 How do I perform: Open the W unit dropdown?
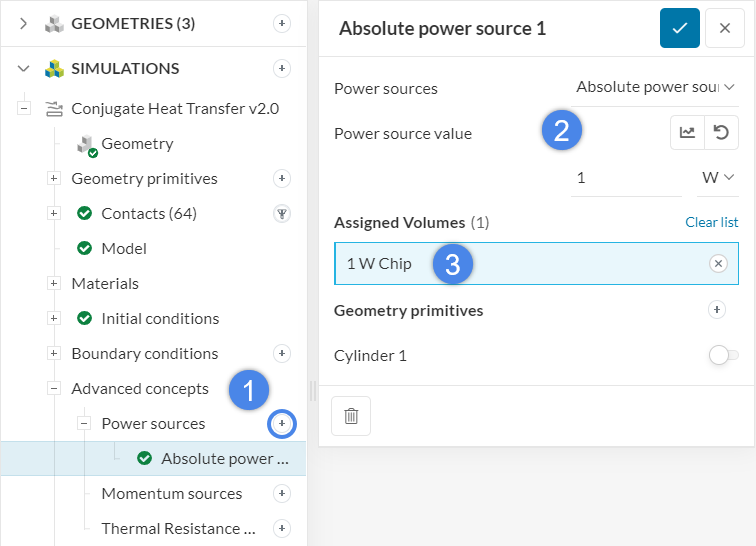click(x=717, y=178)
